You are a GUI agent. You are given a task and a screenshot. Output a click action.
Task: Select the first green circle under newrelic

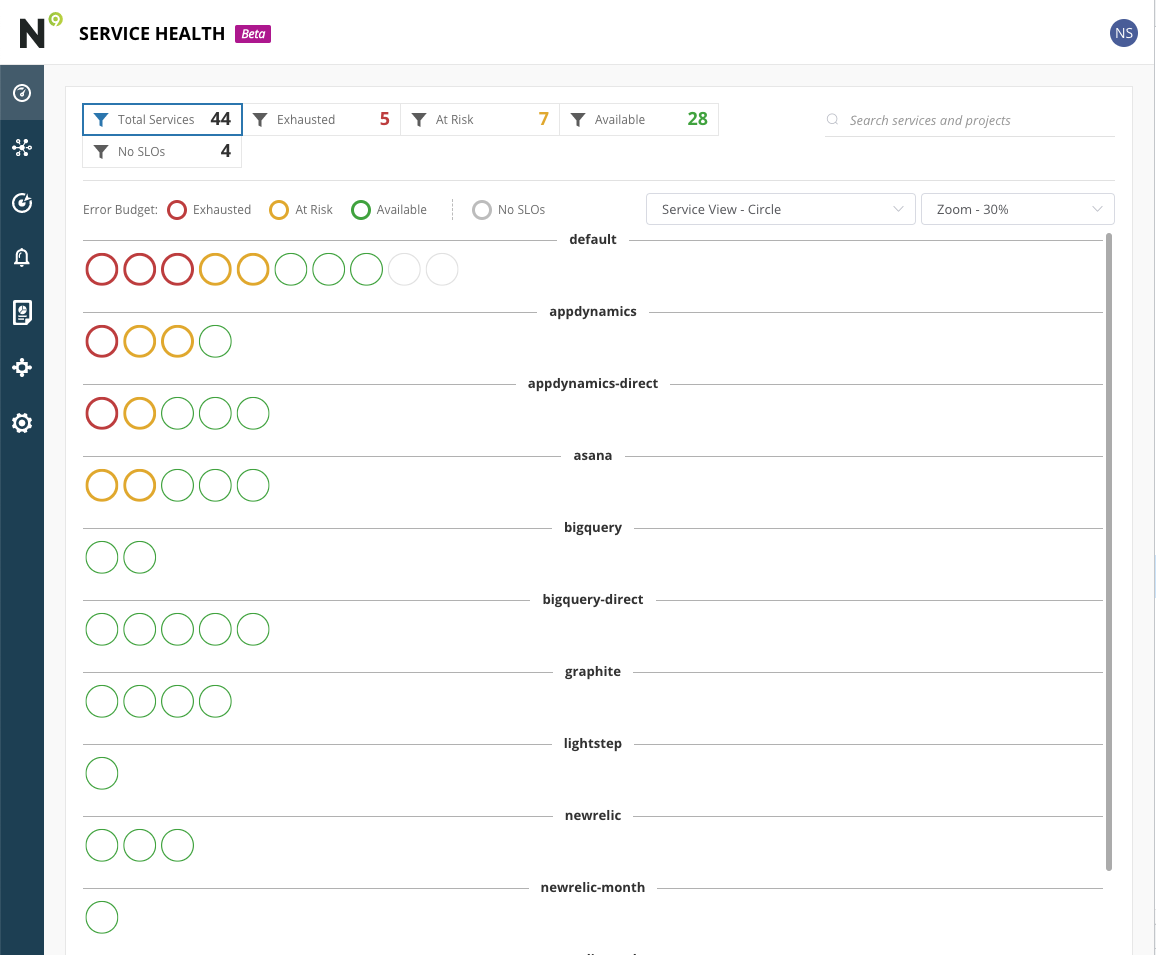click(x=102, y=846)
